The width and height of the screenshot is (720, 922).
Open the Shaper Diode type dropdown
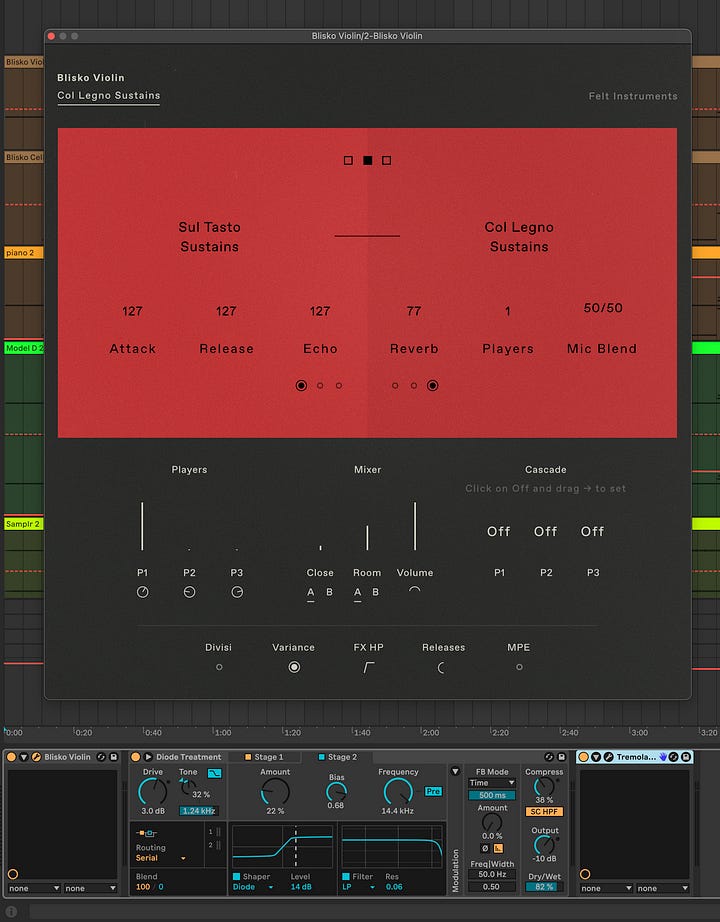253,887
